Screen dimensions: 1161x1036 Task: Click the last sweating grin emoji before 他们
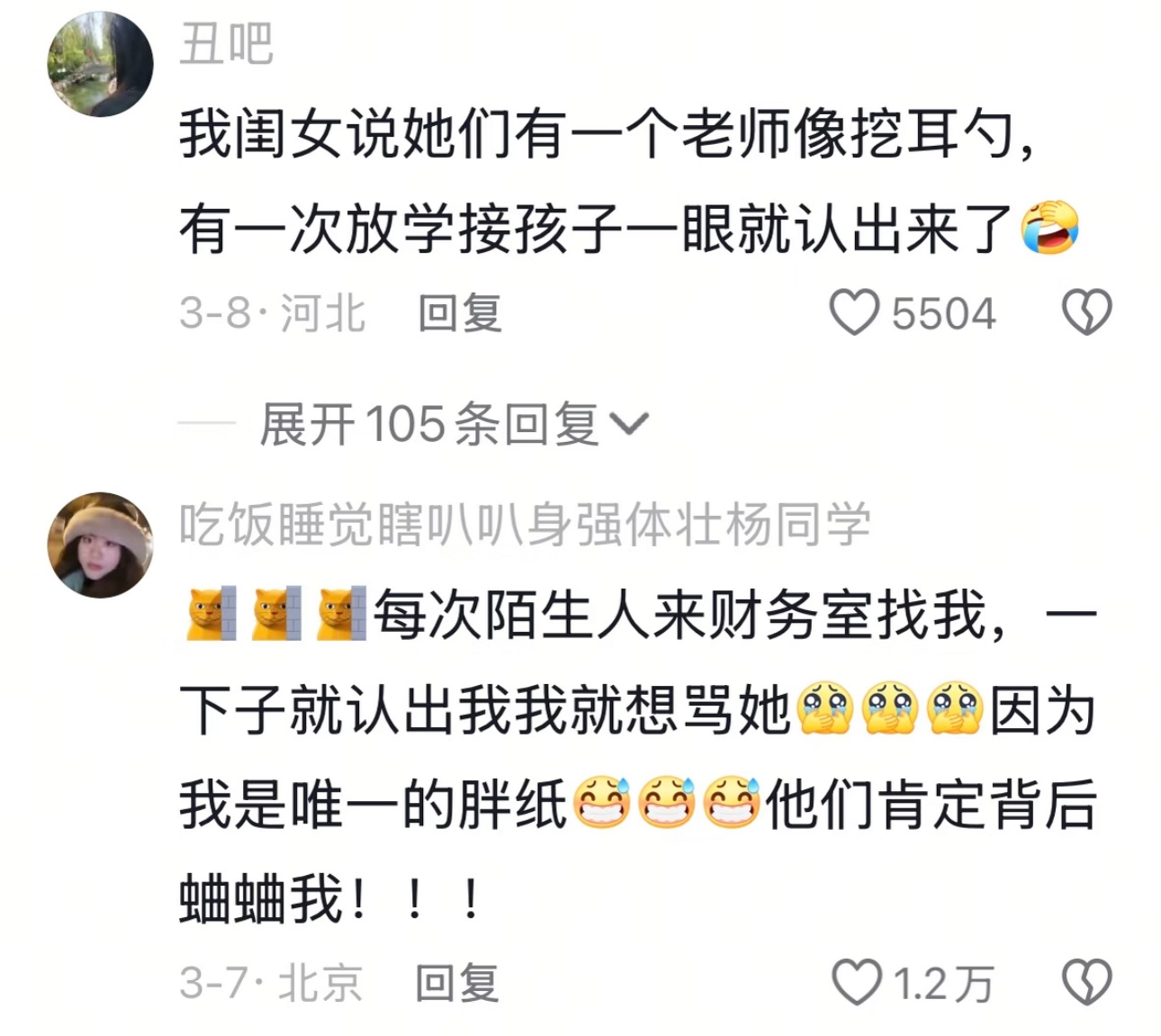coord(731,803)
